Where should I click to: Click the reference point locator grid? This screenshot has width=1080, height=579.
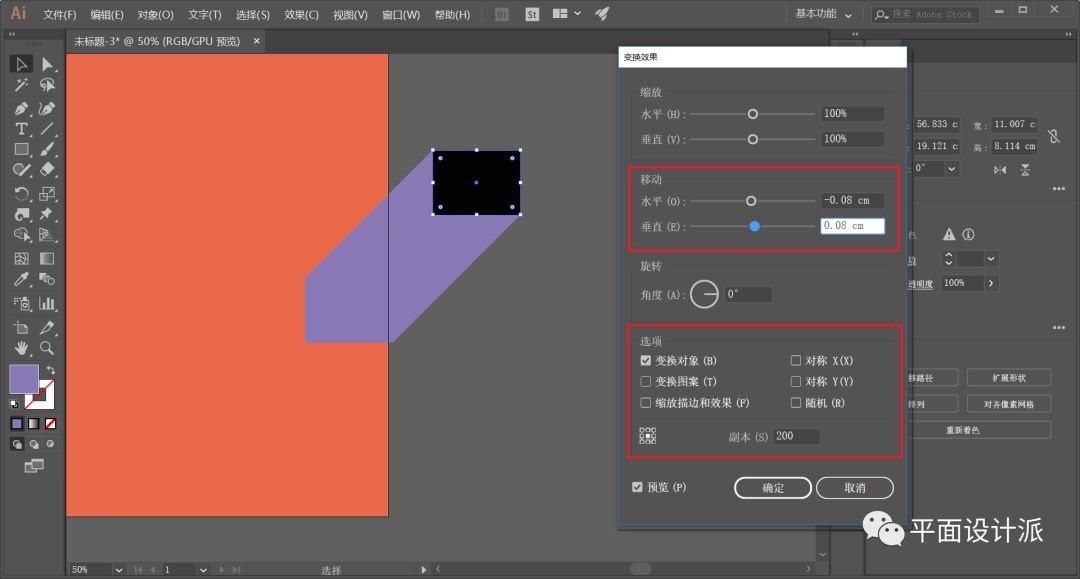(648, 436)
